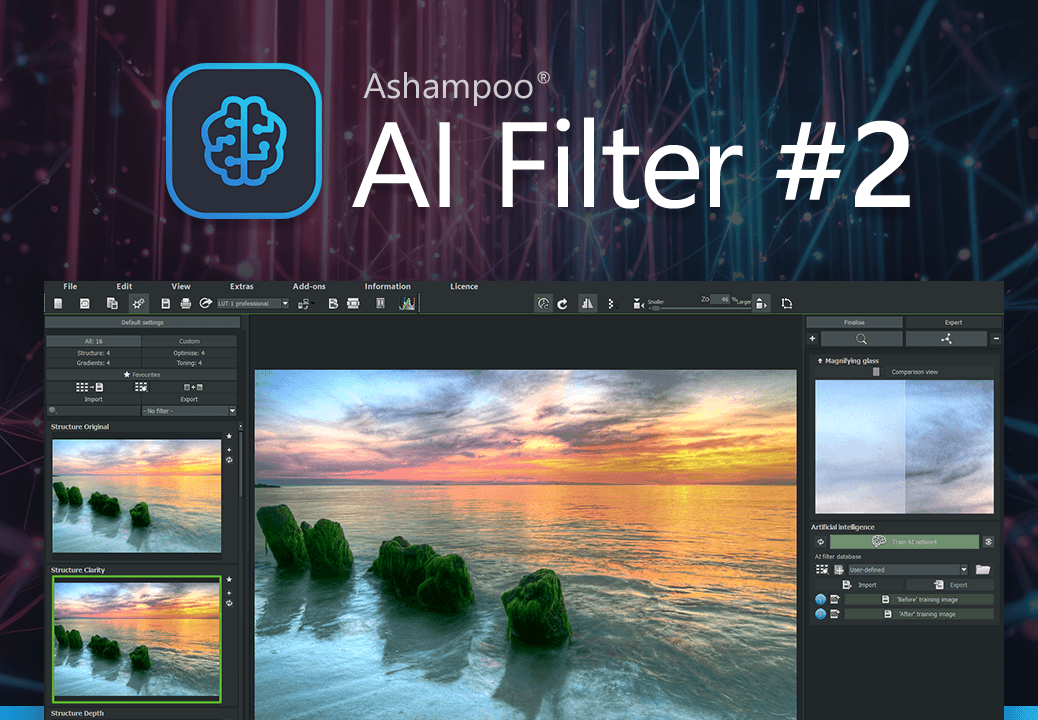The width and height of the screenshot is (1038, 720).
Task: Click the image history clock icon
Action: click(85, 304)
